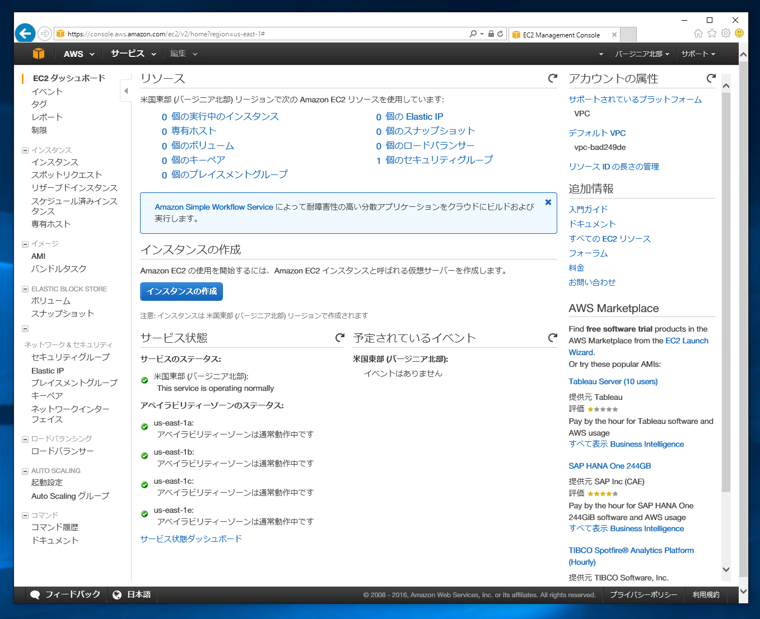
Task: Collapse the left navigation pane arrow
Action: [x=126, y=91]
